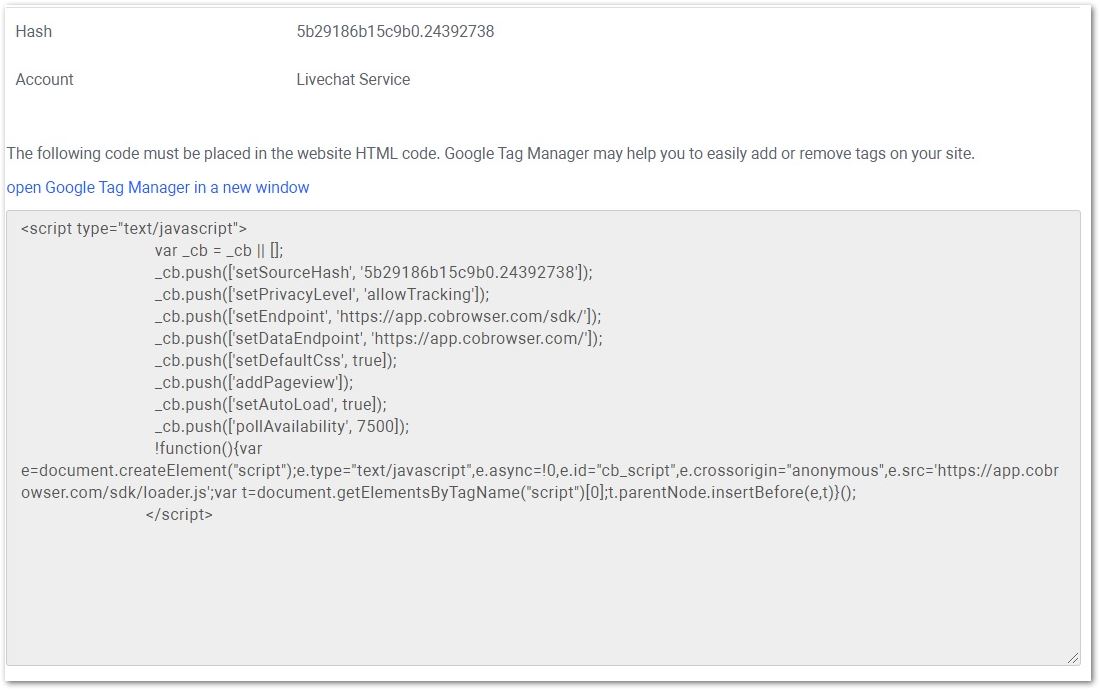
Task: Click the setAutoLoad true code line
Action: (270, 405)
